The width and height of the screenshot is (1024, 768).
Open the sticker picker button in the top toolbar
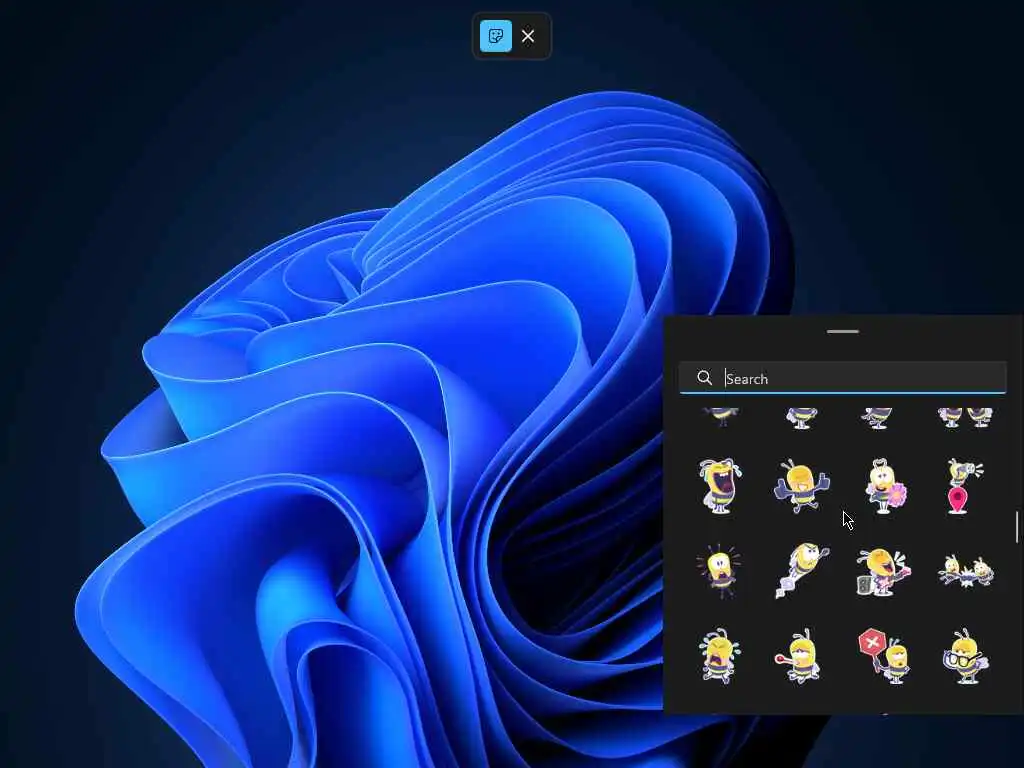click(496, 36)
